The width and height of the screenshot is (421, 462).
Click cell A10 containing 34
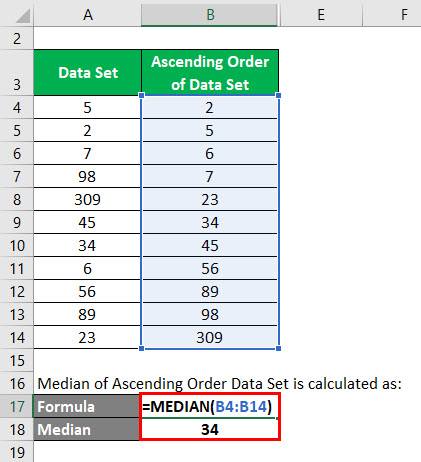click(87, 245)
